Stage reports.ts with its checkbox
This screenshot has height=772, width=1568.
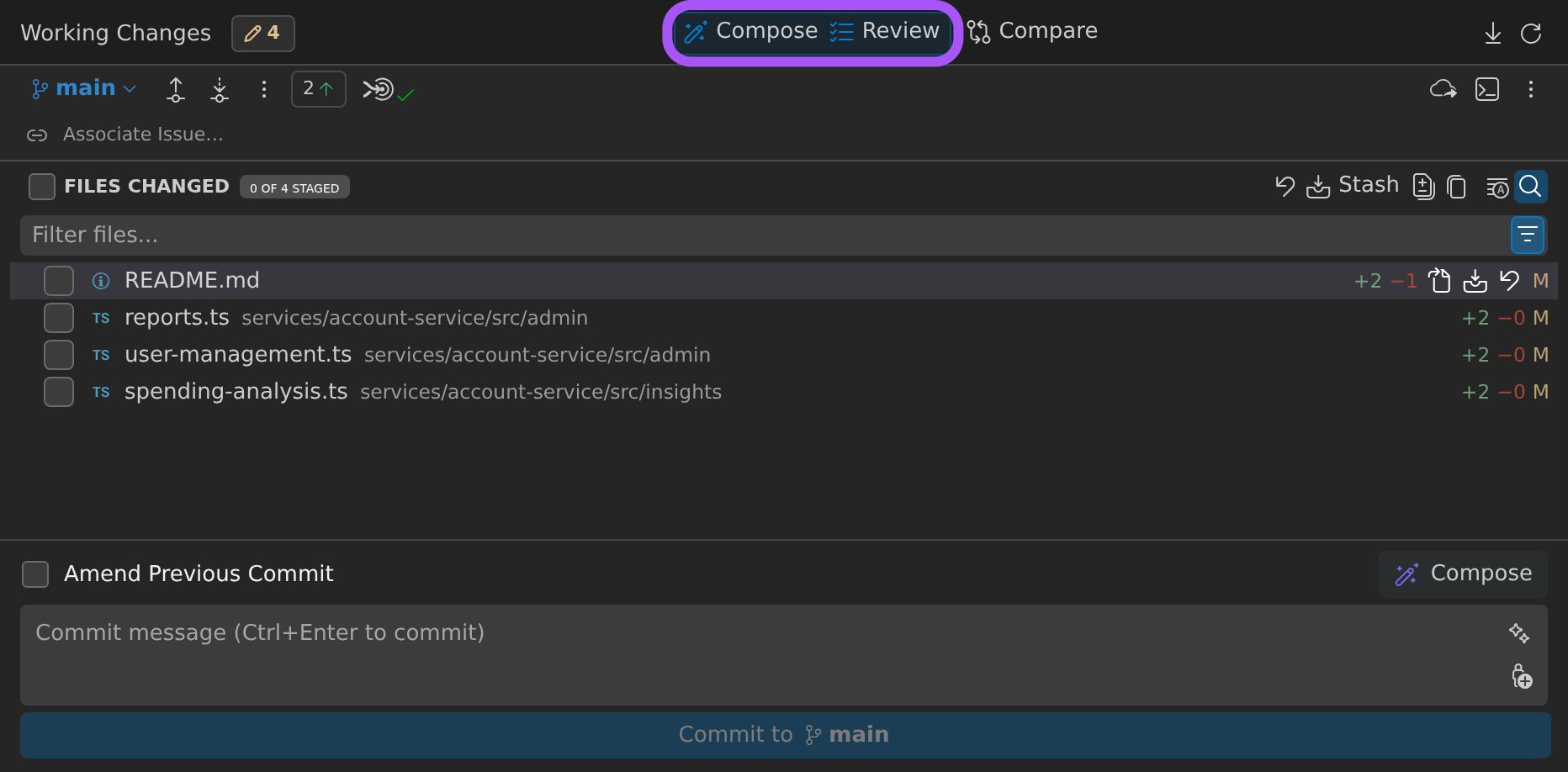click(59, 318)
